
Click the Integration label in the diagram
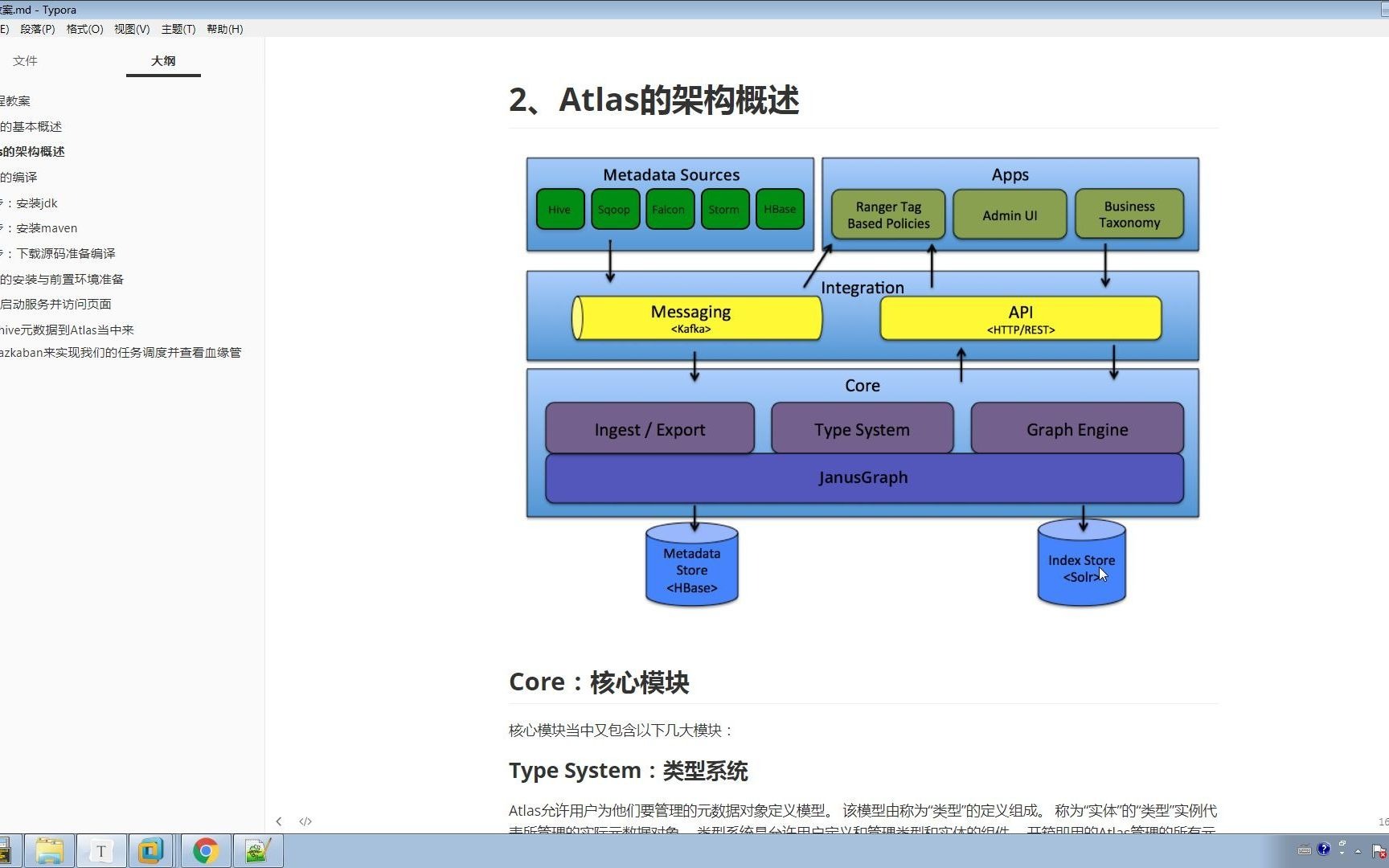pos(862,287)
